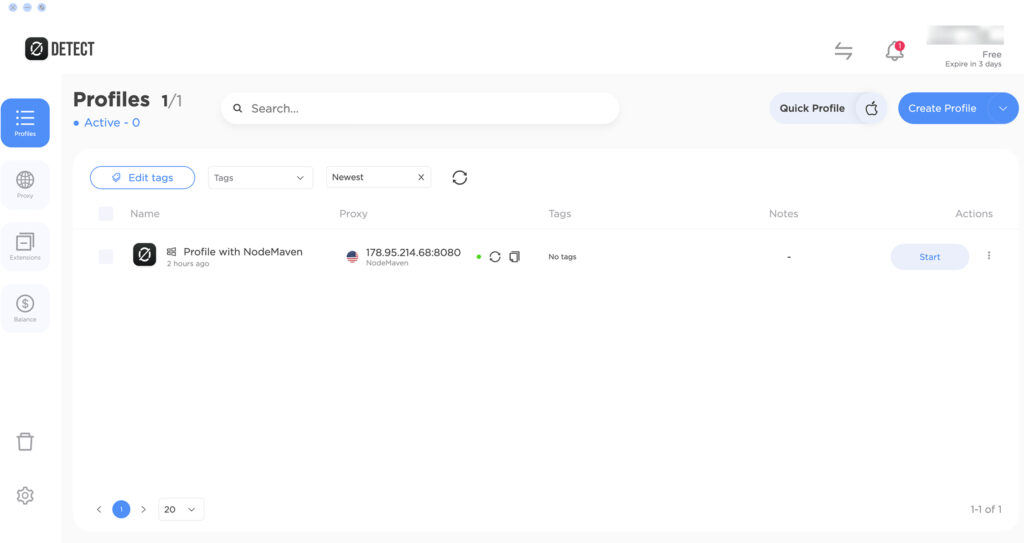Go to the Extensions sidebar tab

[x=25, y=245]
